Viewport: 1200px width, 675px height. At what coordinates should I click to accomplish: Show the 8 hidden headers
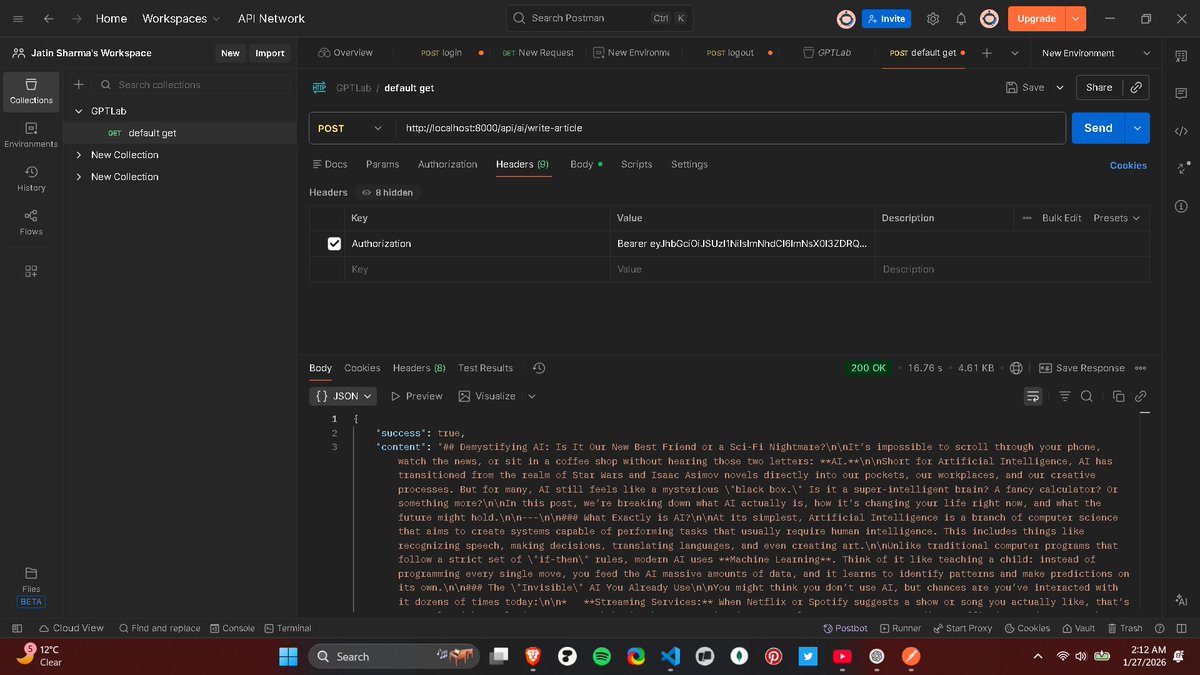point(387,192)
